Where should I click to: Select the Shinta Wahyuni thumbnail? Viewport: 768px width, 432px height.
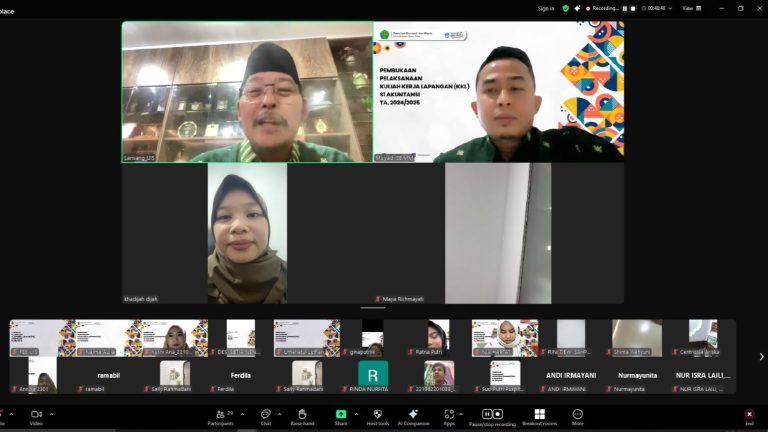[x=637, y=338]
